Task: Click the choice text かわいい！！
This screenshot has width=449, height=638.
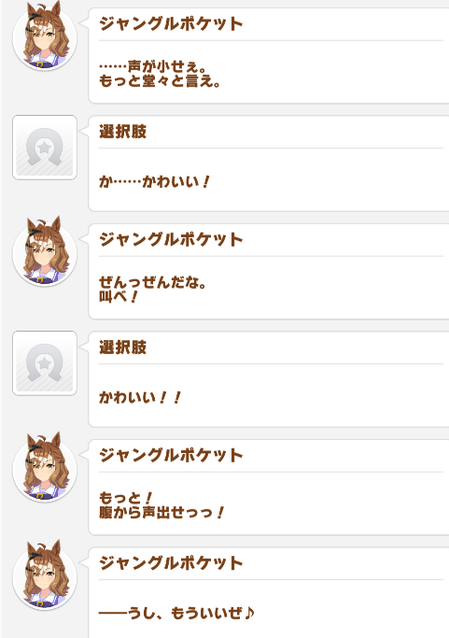Action: coord(140,397)
